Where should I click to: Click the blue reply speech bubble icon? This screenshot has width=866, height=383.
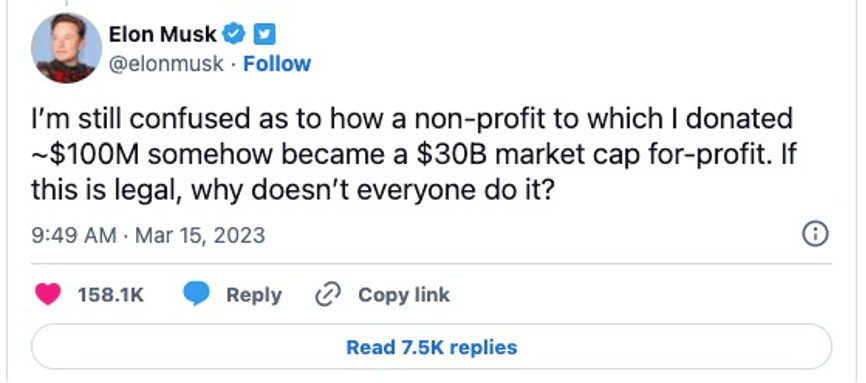(196, 294)
